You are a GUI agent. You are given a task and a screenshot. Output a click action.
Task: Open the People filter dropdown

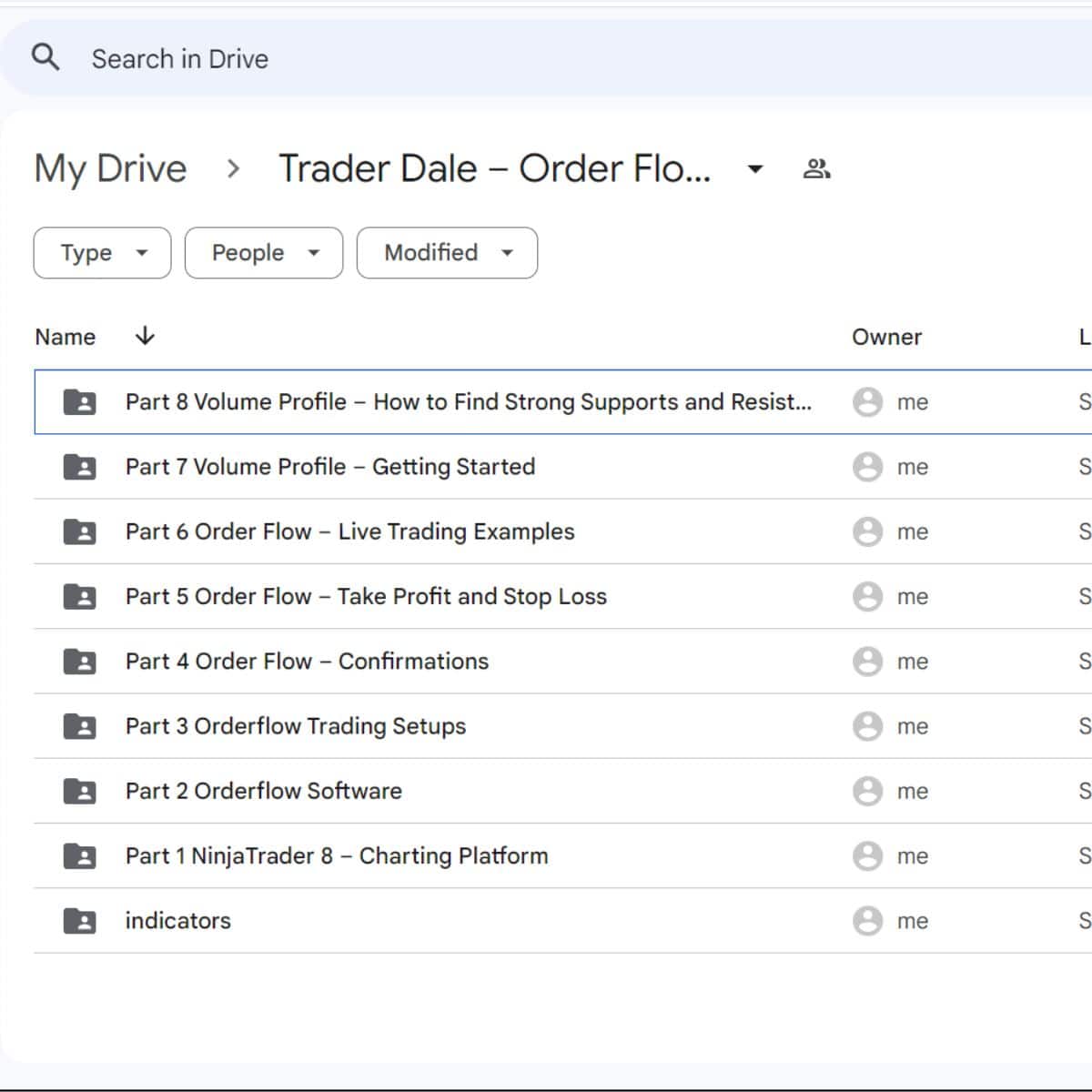pyautogui.click(x=263, y=253)
